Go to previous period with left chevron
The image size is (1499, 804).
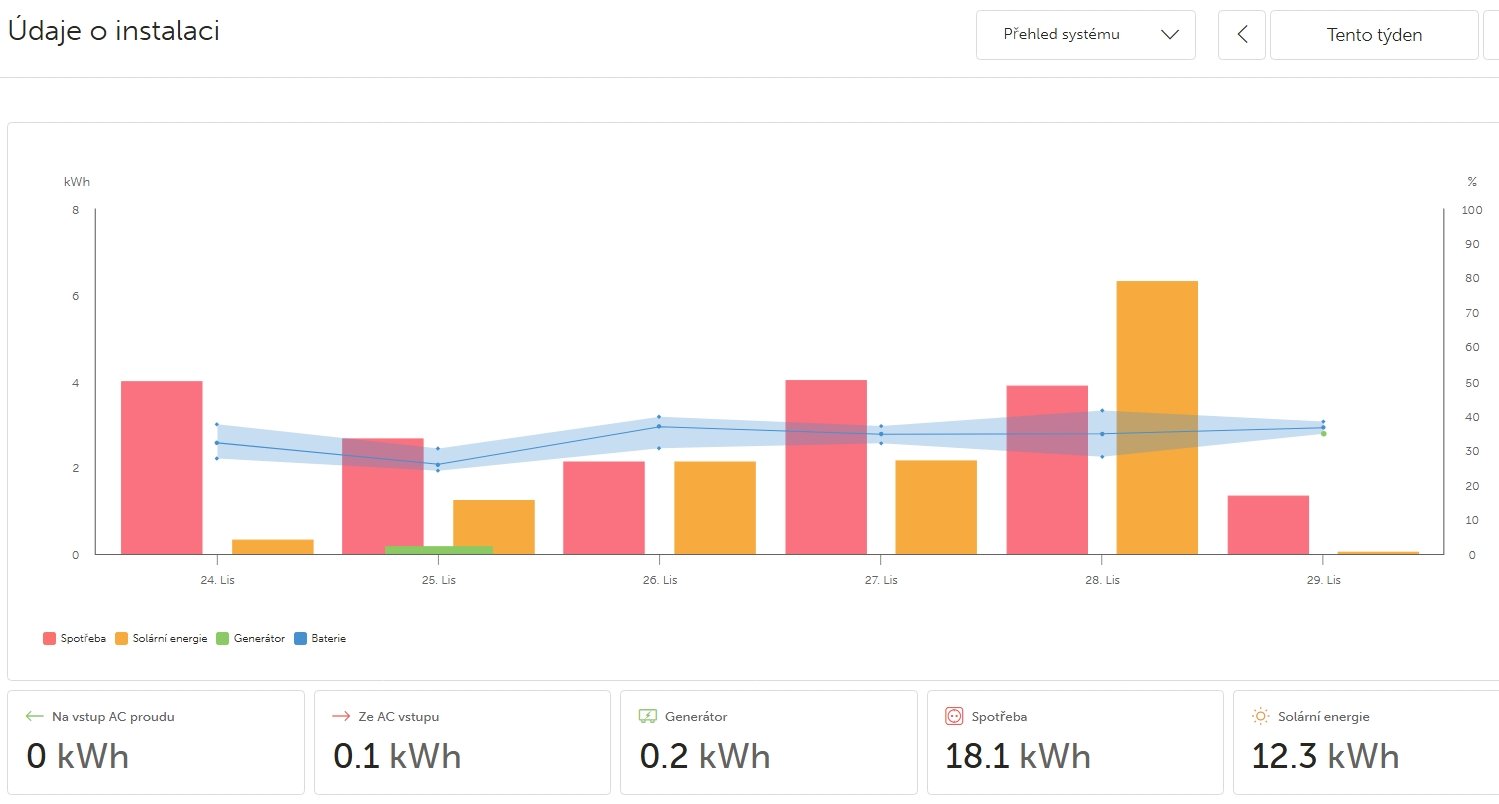point(1242,35)
